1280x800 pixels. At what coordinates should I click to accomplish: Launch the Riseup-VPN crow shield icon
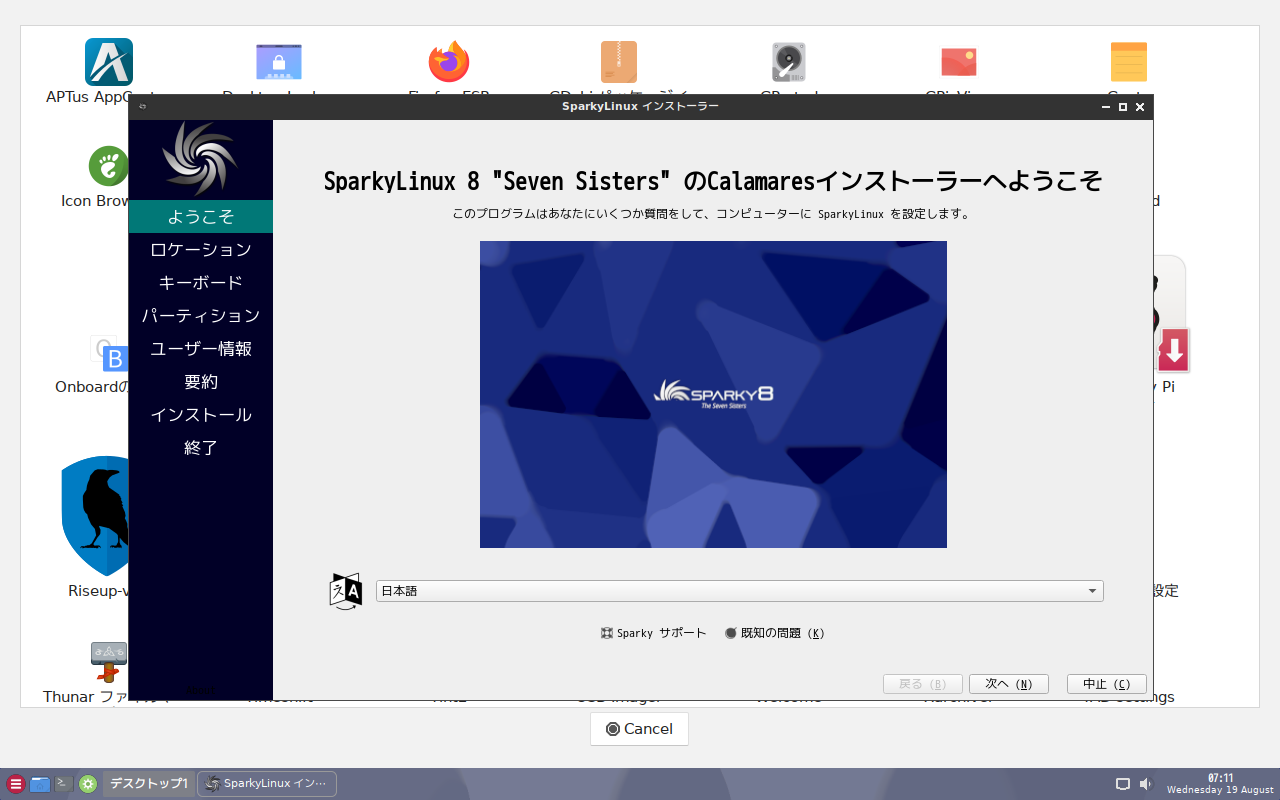point(96,517)
